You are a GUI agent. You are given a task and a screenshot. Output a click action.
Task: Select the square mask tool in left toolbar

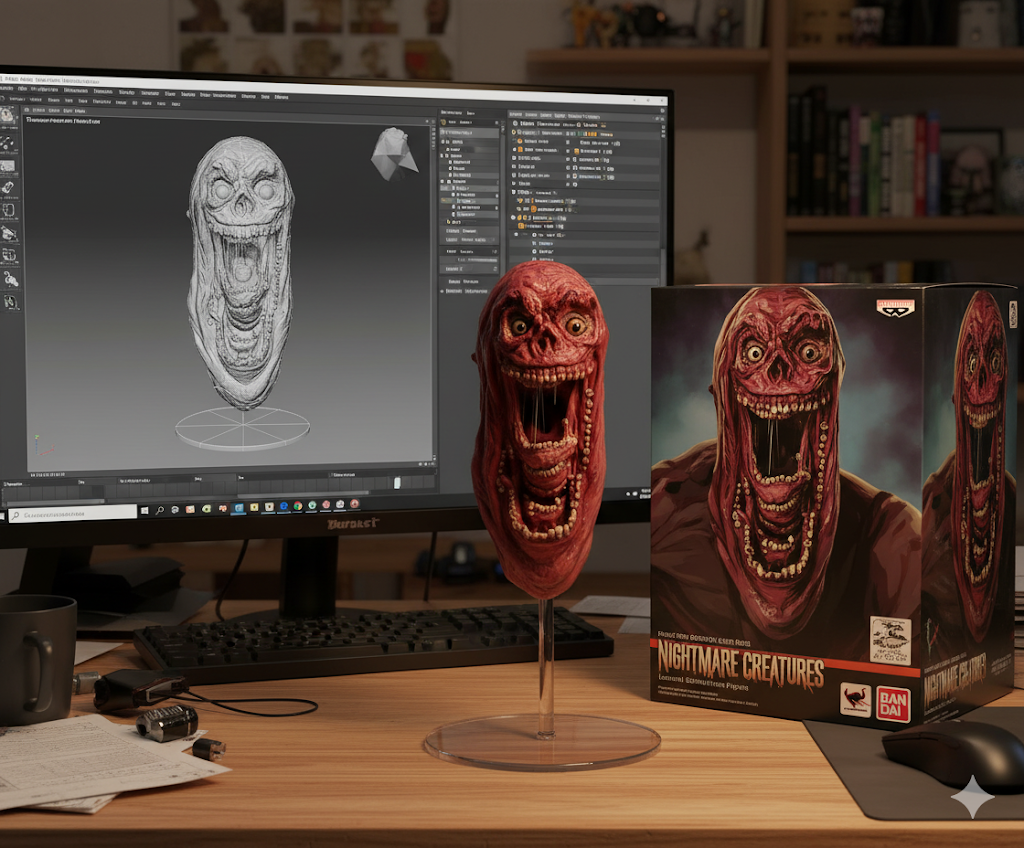8,211
